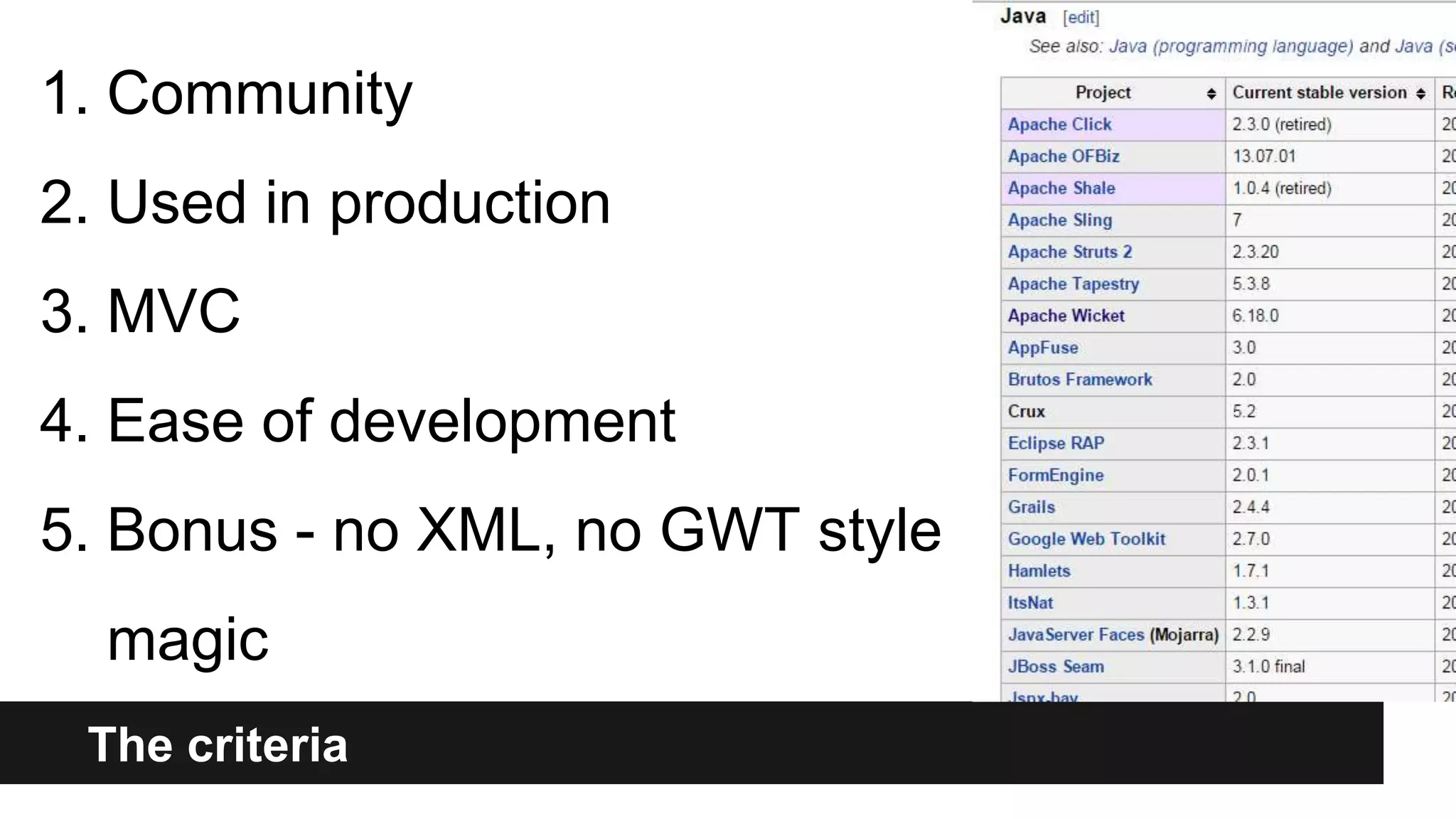Open the Grails link
The width and height of the screenshot is (1456, 819).
[1032, 507]
